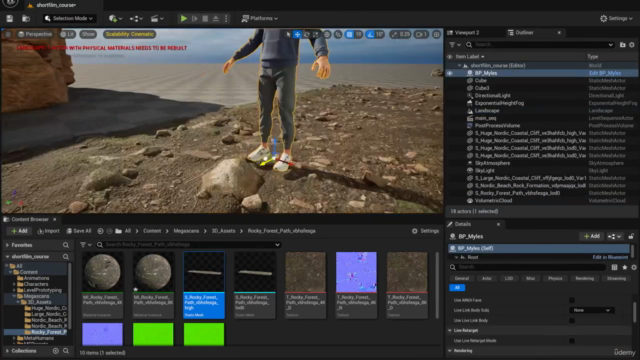The height and width of the screenshot is (360, 640).
Task: Activate the rotate tool in viewport
Action: (307, 35)
